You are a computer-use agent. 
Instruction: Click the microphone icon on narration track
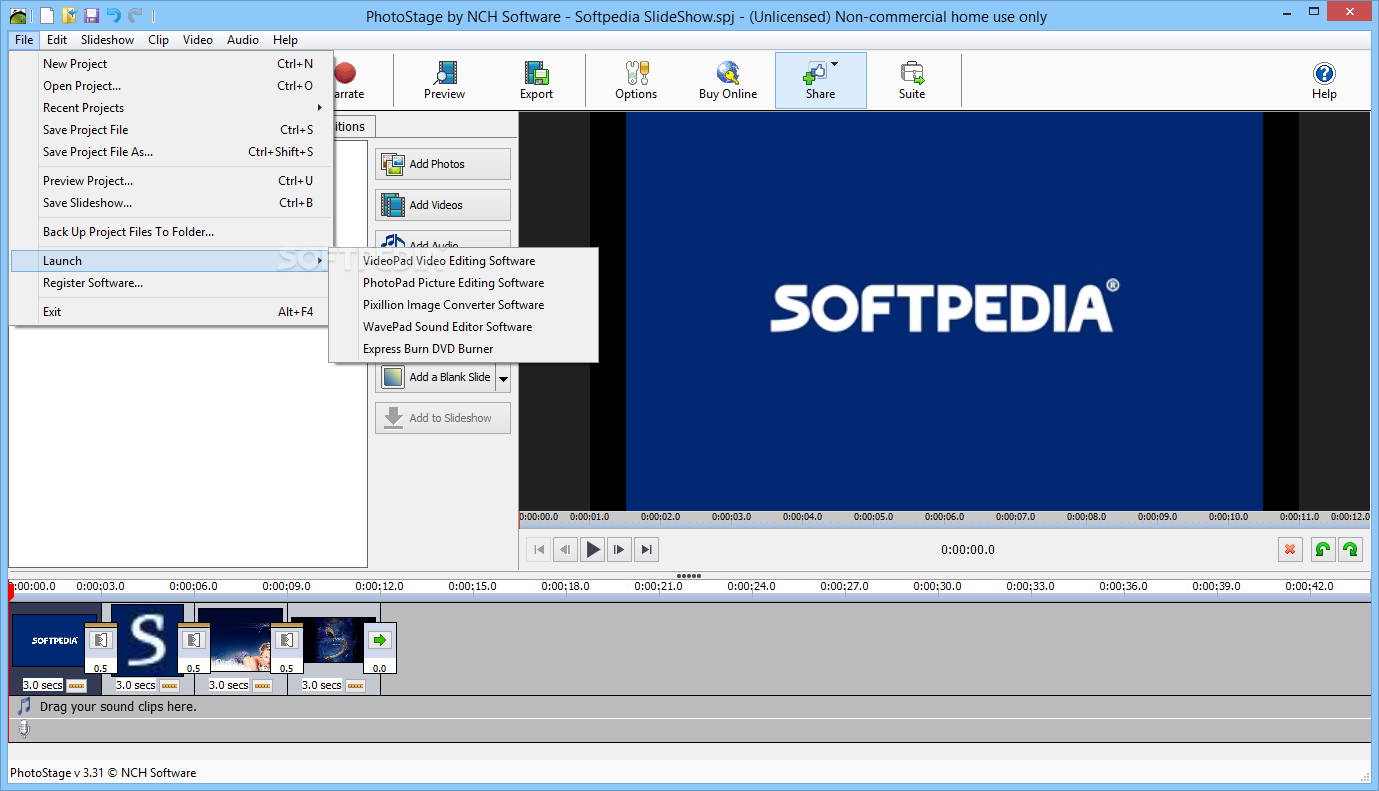pyautogui.click(x=24, y=730)
